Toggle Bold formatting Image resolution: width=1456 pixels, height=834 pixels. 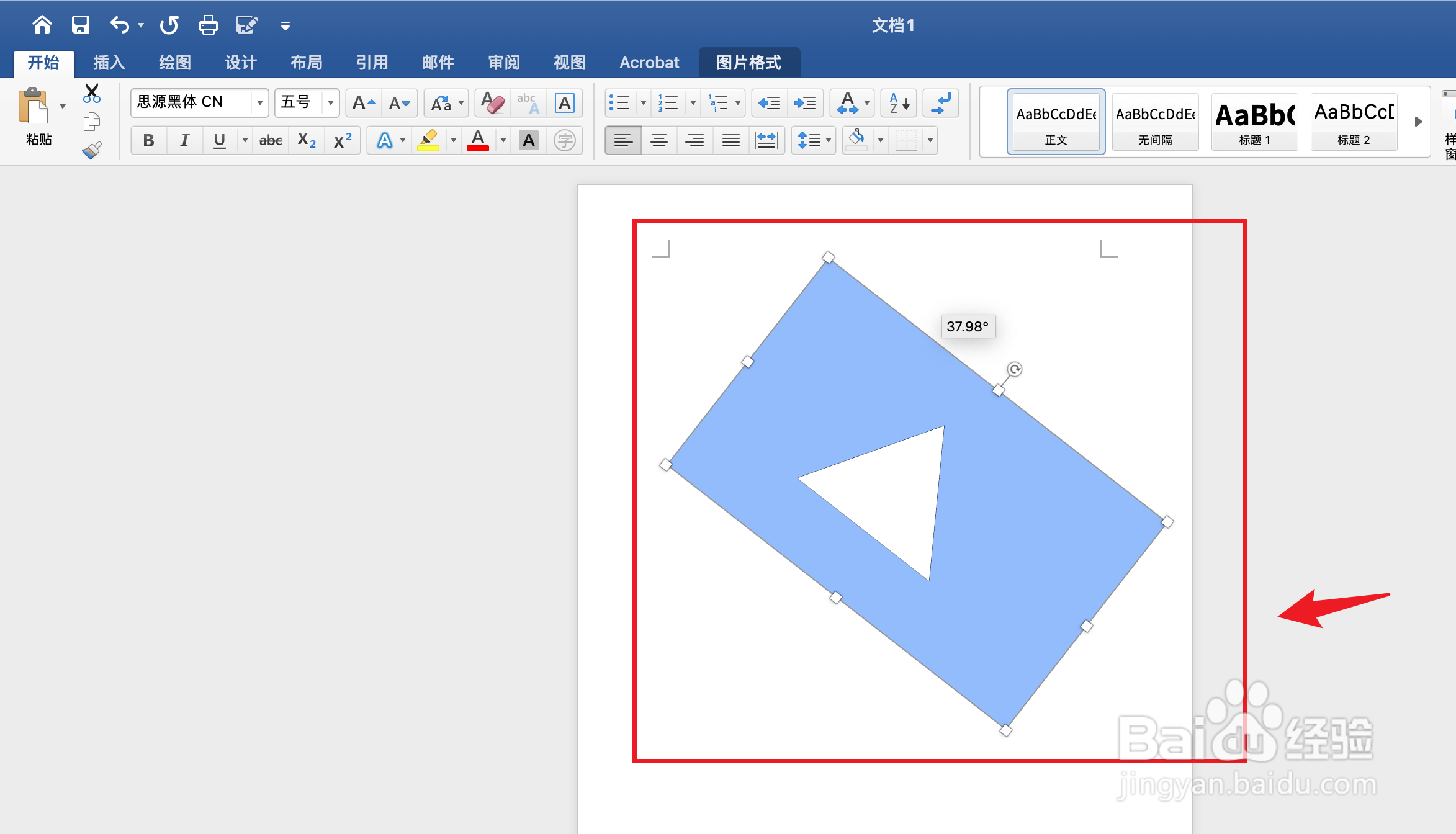[x=148, y=141]
